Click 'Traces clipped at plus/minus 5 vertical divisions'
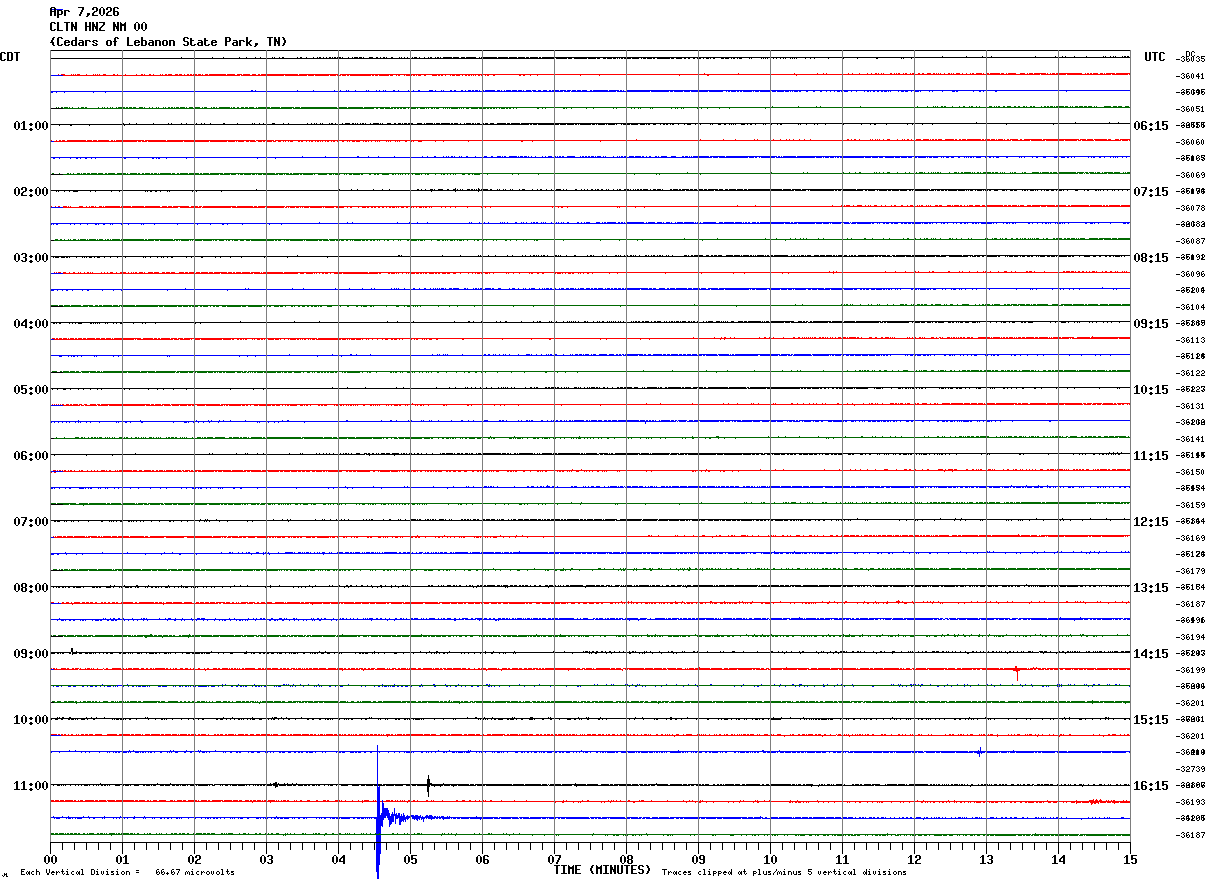 pos(785,873)
